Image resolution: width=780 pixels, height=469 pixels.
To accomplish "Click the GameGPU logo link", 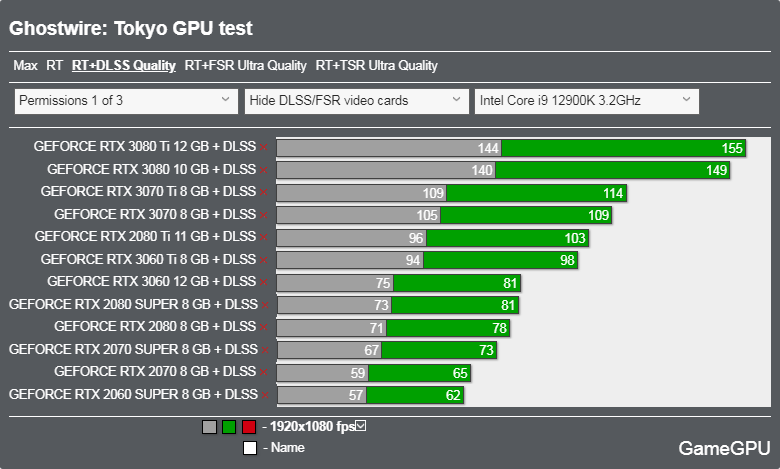I will coord(724,448).
